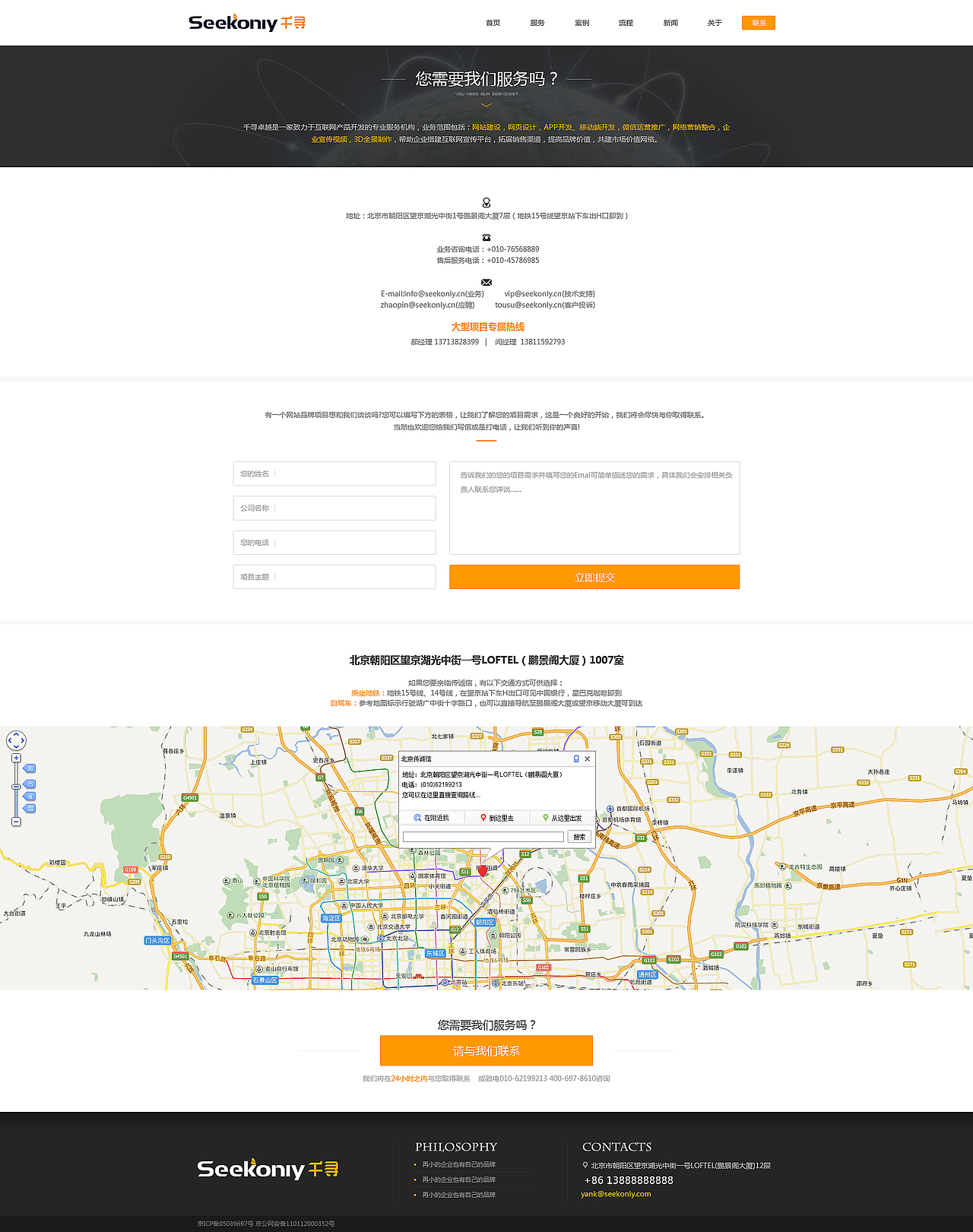The height and width of the screenshot is (1232, 973).
Task: Click the send-to-phone icon in map popup
Action: pos(576,759)
